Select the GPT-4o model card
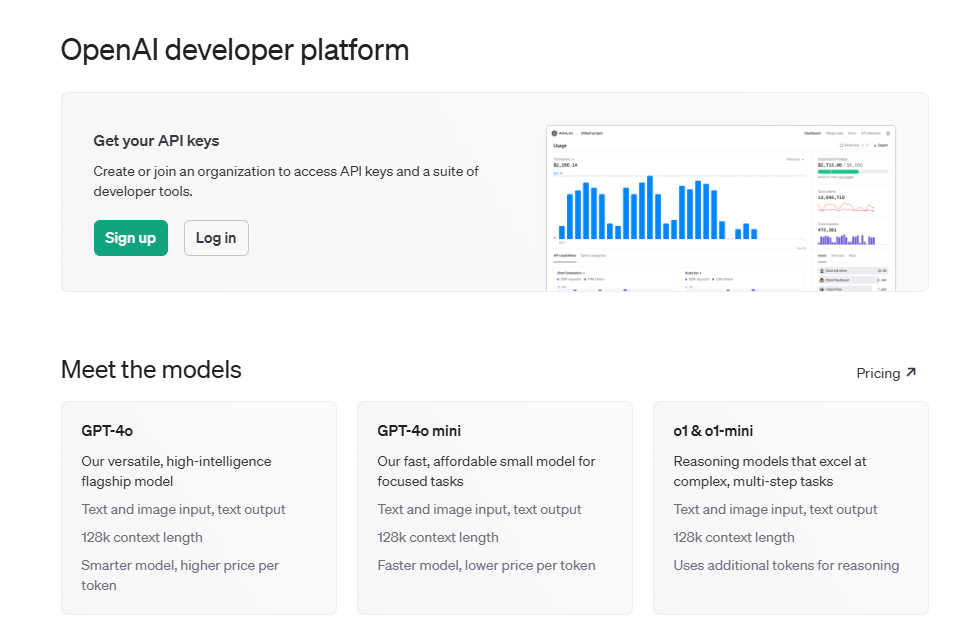The height and width of the screenshot is (630, 969). (198, 507)
